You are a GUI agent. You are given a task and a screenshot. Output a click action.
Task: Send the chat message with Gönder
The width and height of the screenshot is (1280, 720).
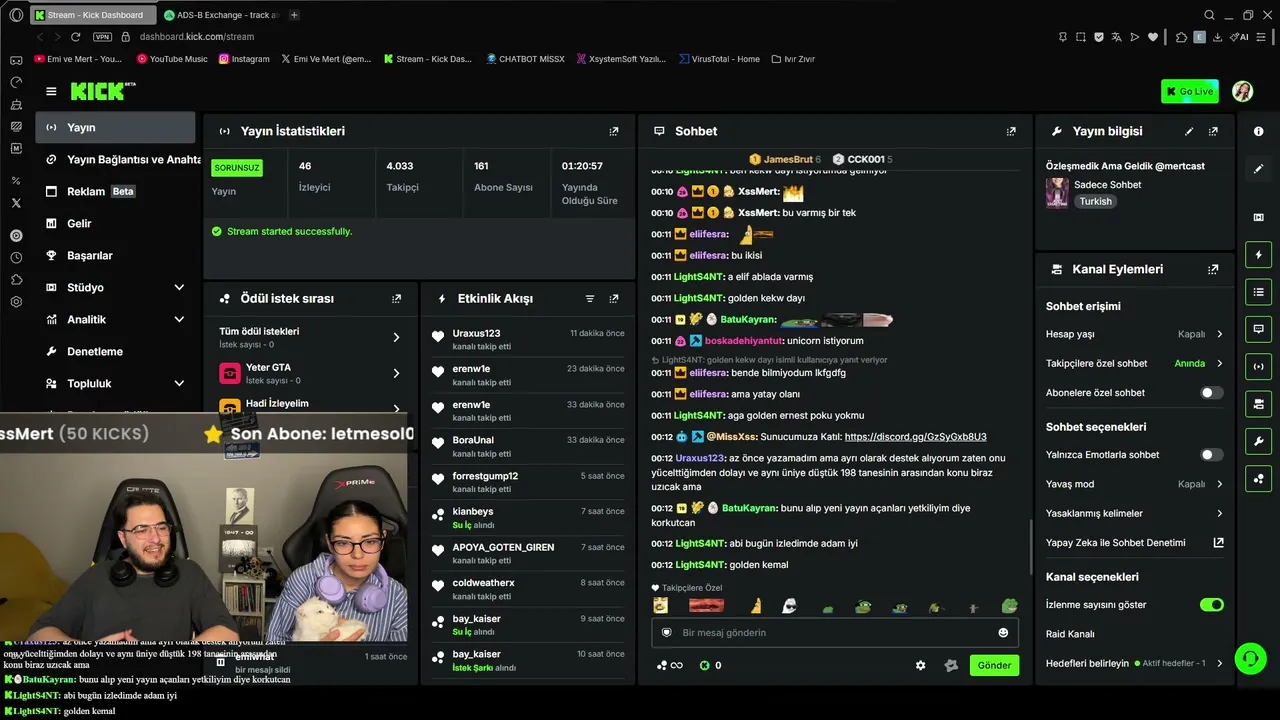click(994, 665)
